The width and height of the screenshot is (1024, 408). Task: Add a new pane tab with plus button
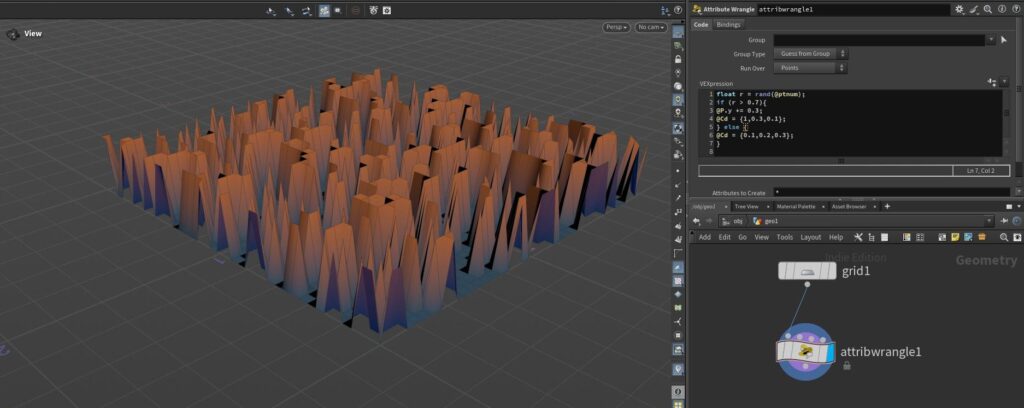pos(887,206)
